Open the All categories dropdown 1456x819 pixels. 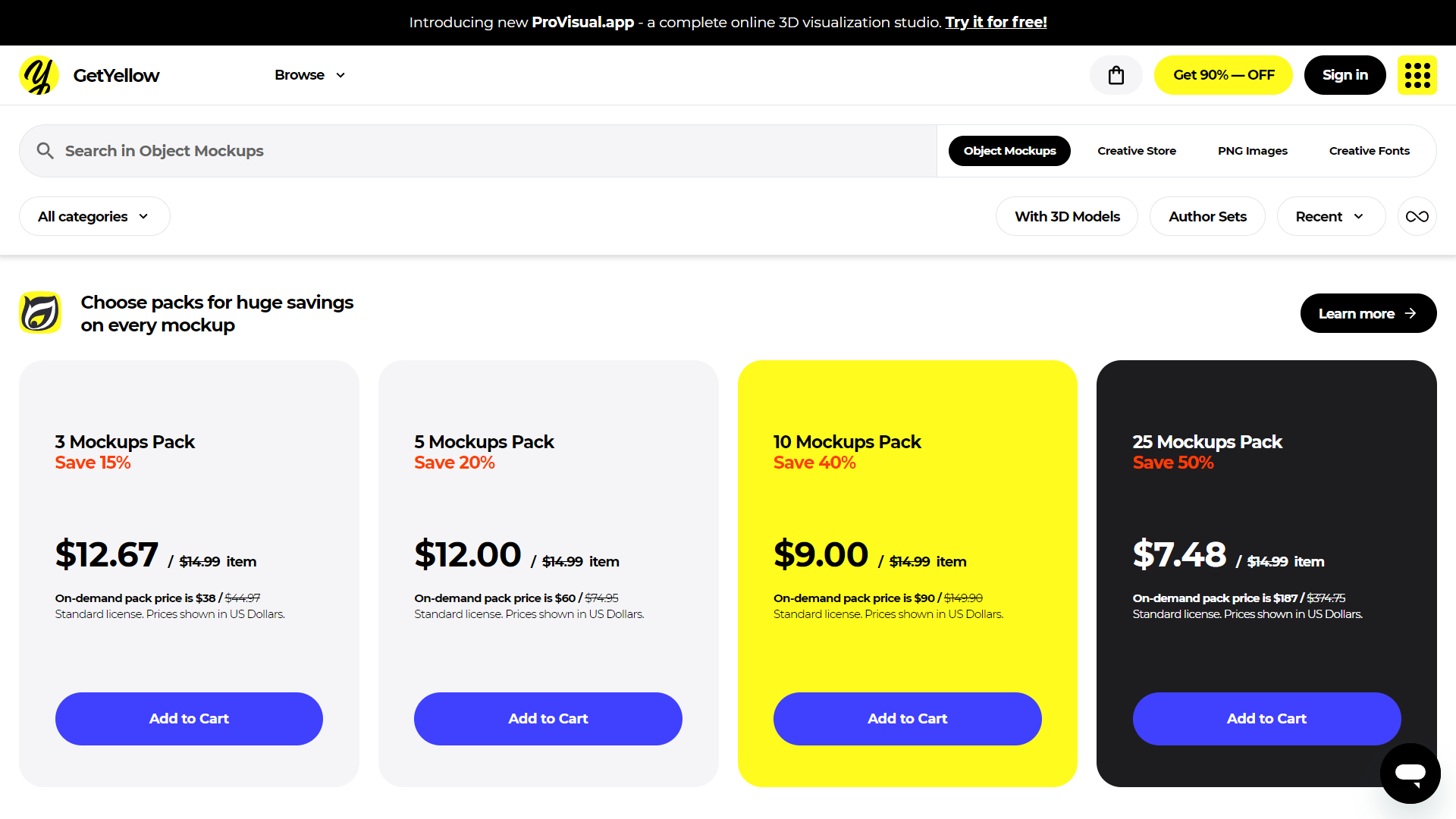pos(94,216)
